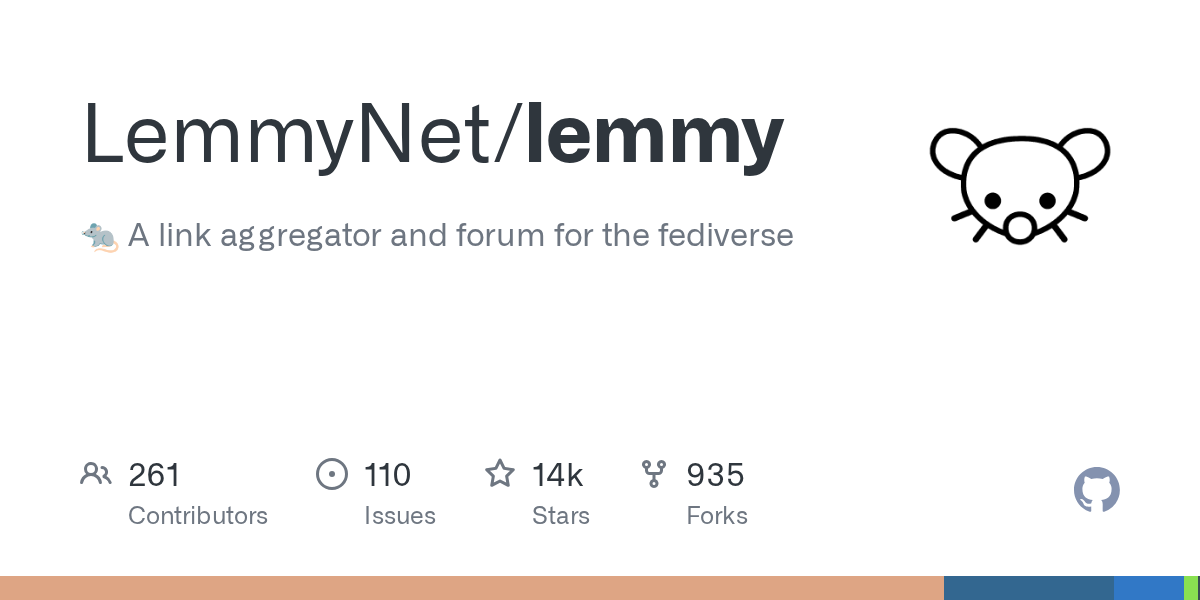Open the Issues label
This screenshot has width=1200, height=600.
pyautogui.click(x=400, y=516)
